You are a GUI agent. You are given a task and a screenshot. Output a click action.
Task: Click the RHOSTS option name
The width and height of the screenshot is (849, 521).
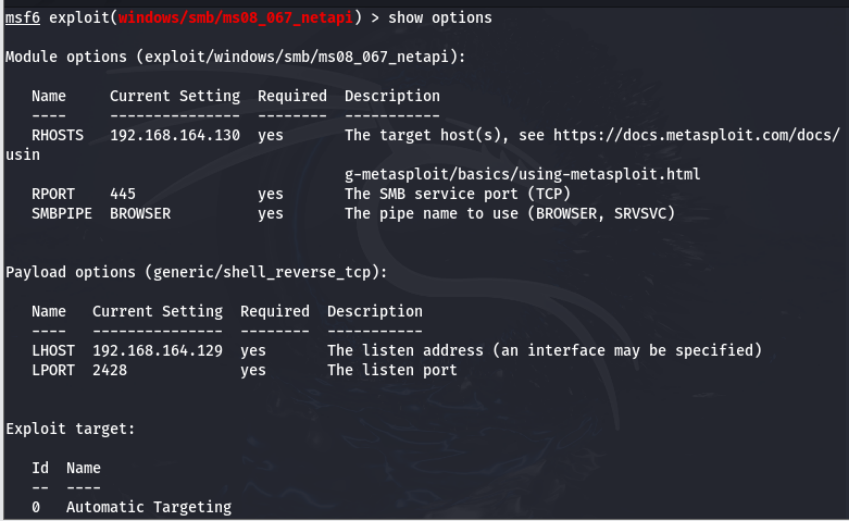(x=57, y=135)
